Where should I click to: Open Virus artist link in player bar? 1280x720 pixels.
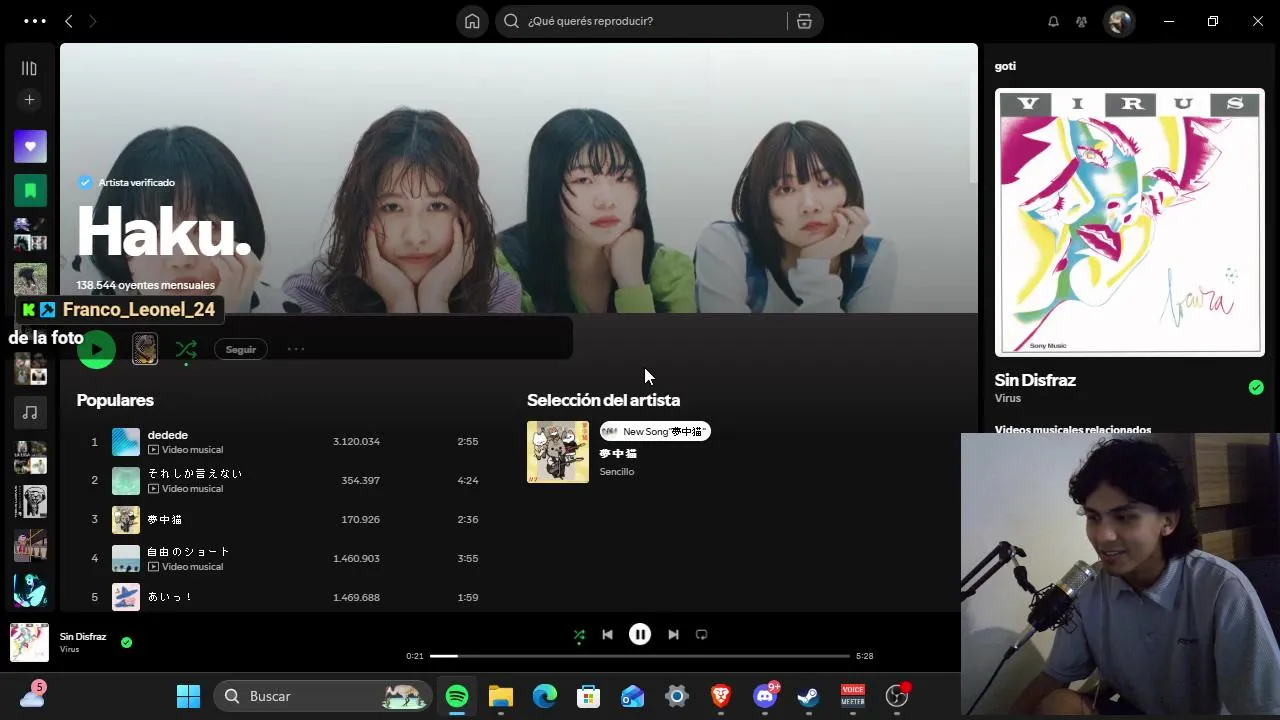[x=69, y=650]
